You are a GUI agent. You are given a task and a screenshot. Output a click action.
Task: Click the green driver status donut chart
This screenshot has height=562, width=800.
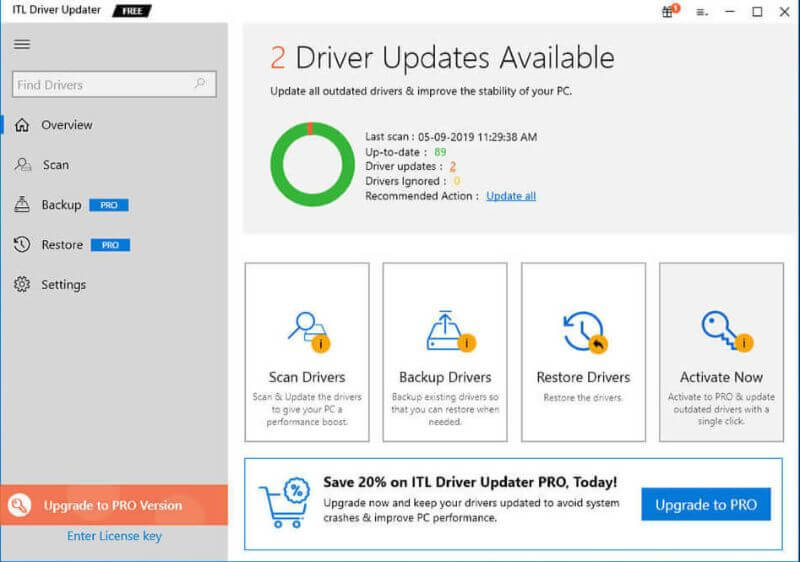point(312,164)
